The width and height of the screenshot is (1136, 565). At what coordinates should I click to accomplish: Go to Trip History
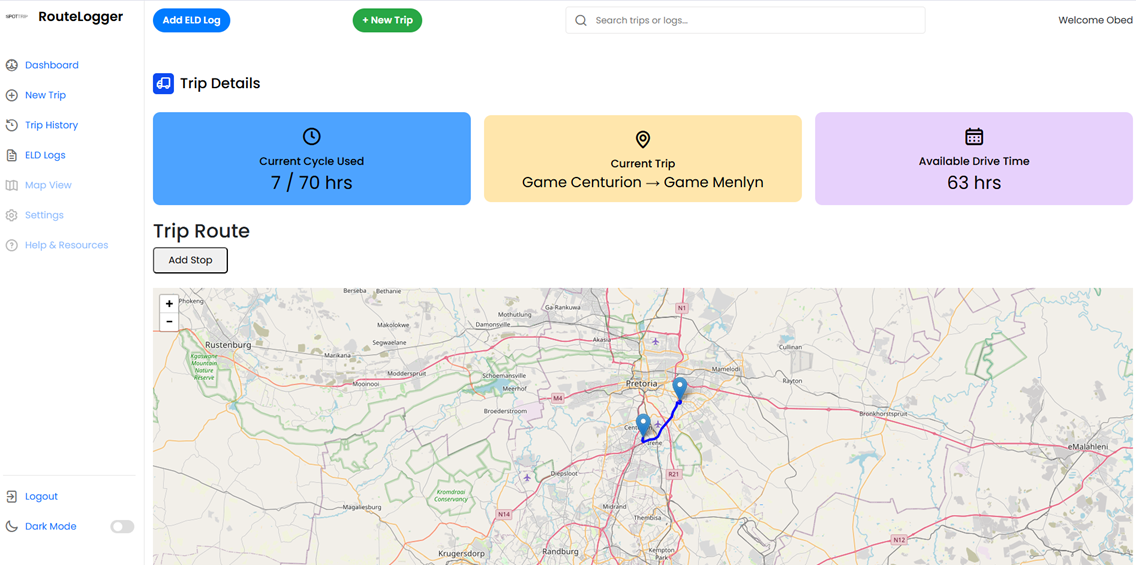pos(51,125)
